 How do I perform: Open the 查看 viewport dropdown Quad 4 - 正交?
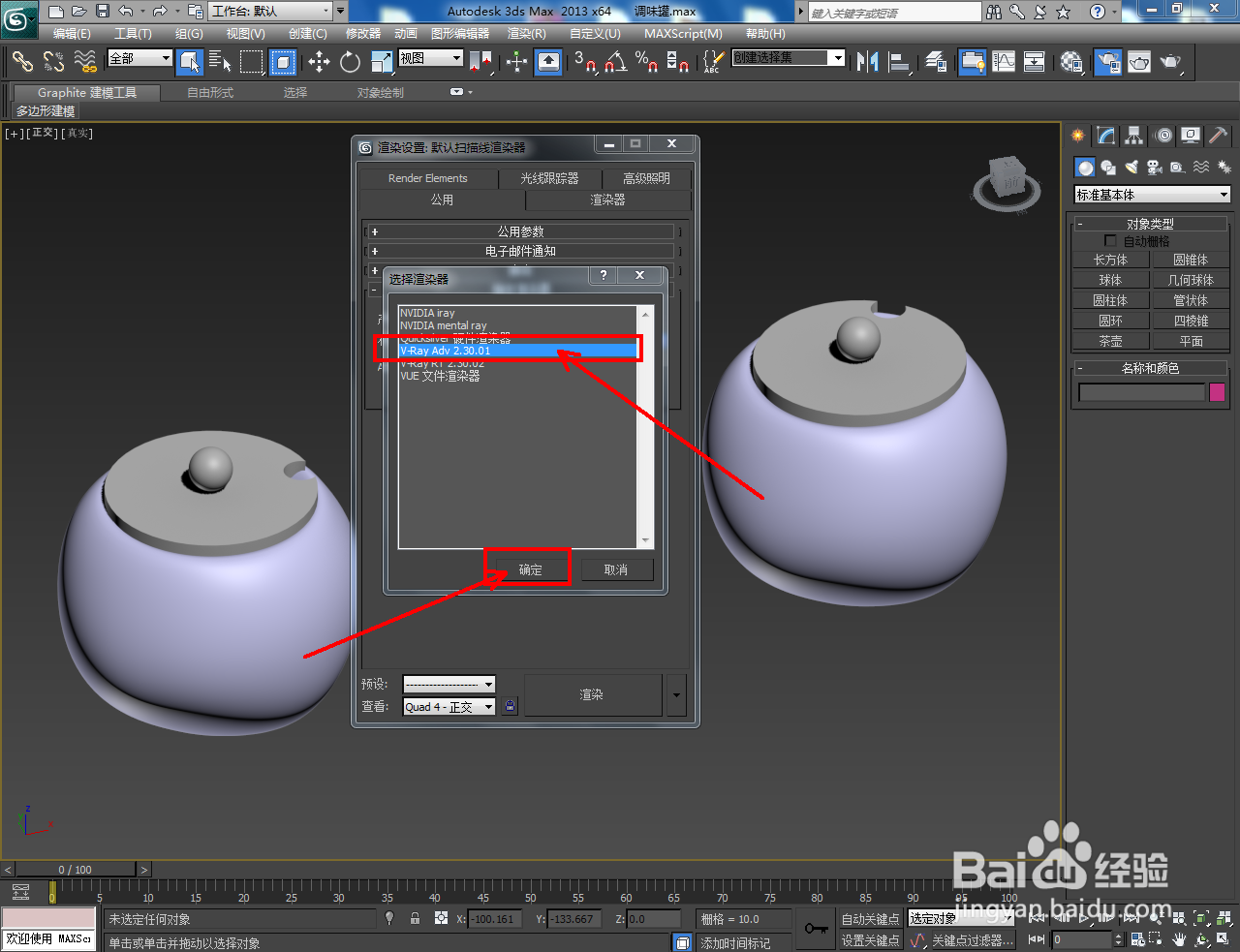click(449, 707)
